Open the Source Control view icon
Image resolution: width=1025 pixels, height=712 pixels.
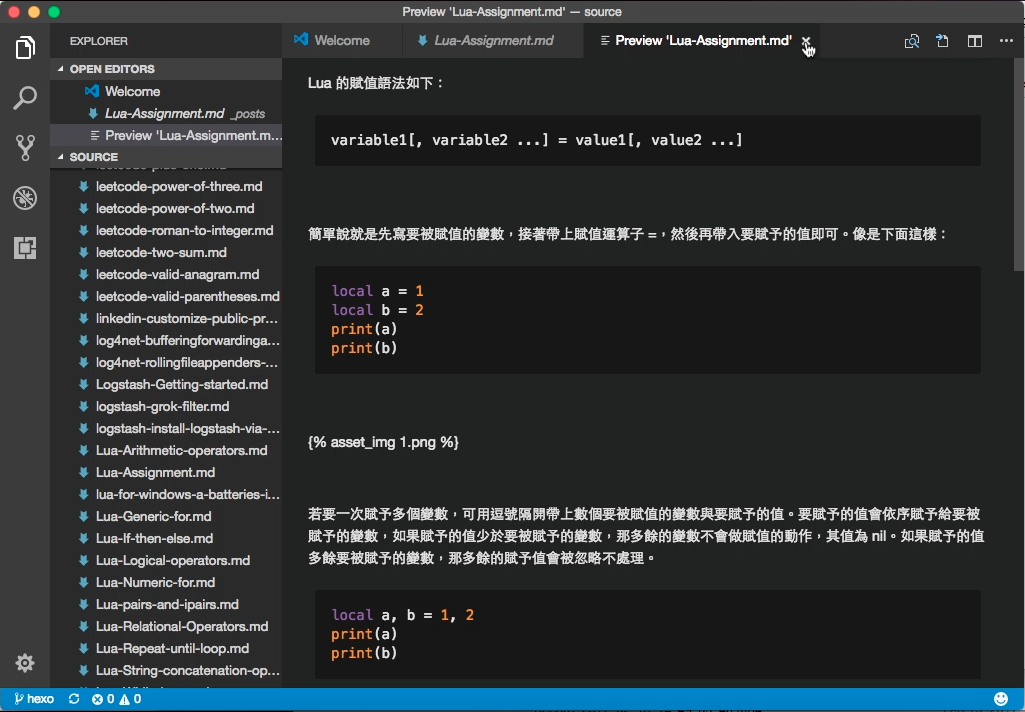click(x=25, y=148)
